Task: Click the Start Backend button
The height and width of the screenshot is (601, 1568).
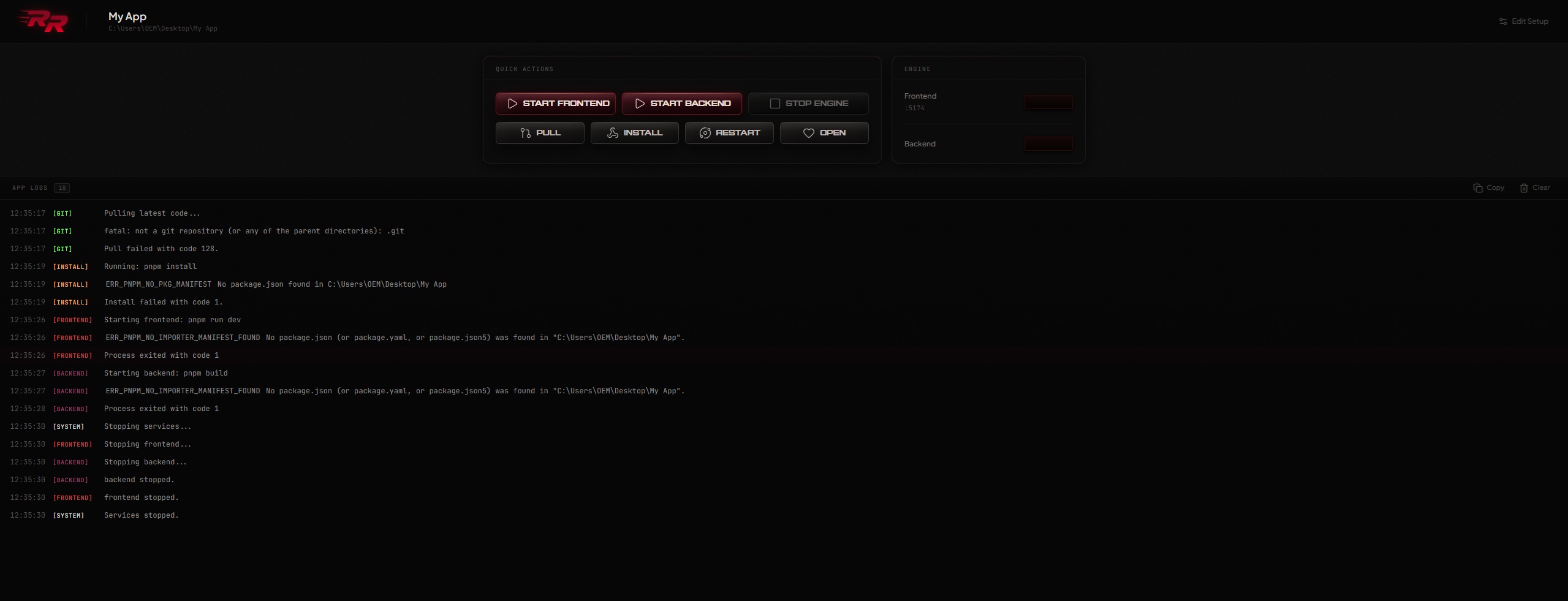Action: [x=682, y=104]
